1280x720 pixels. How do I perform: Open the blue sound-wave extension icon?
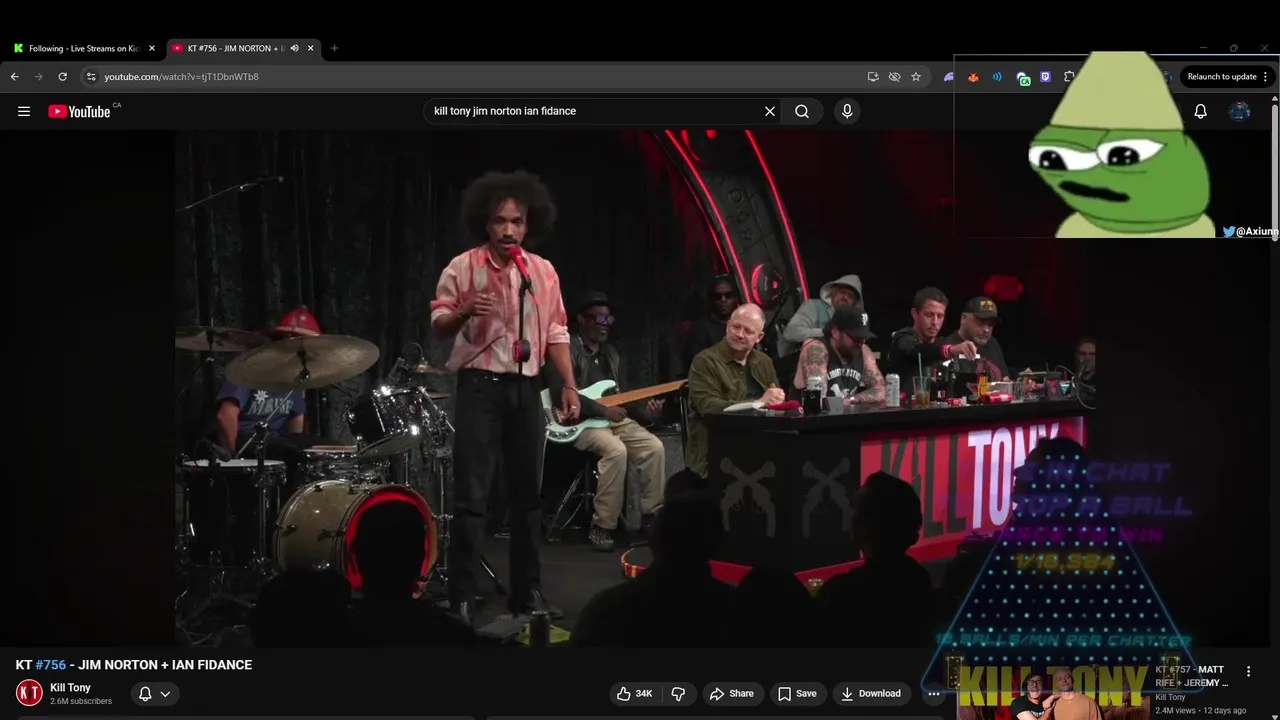[x=997, y=76]
